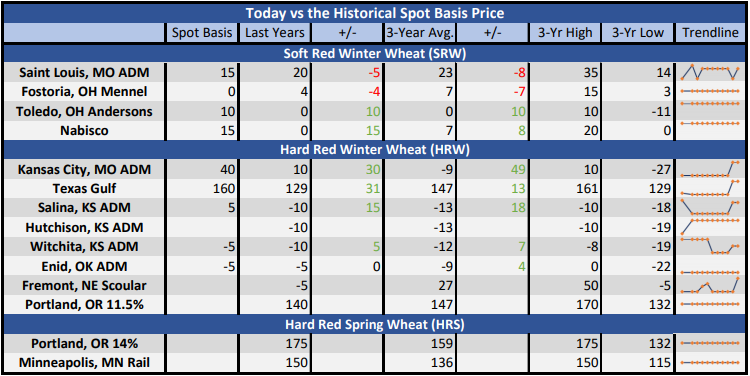Click the Fremont, NE Scoular trendline sparkline

point(710,286)
